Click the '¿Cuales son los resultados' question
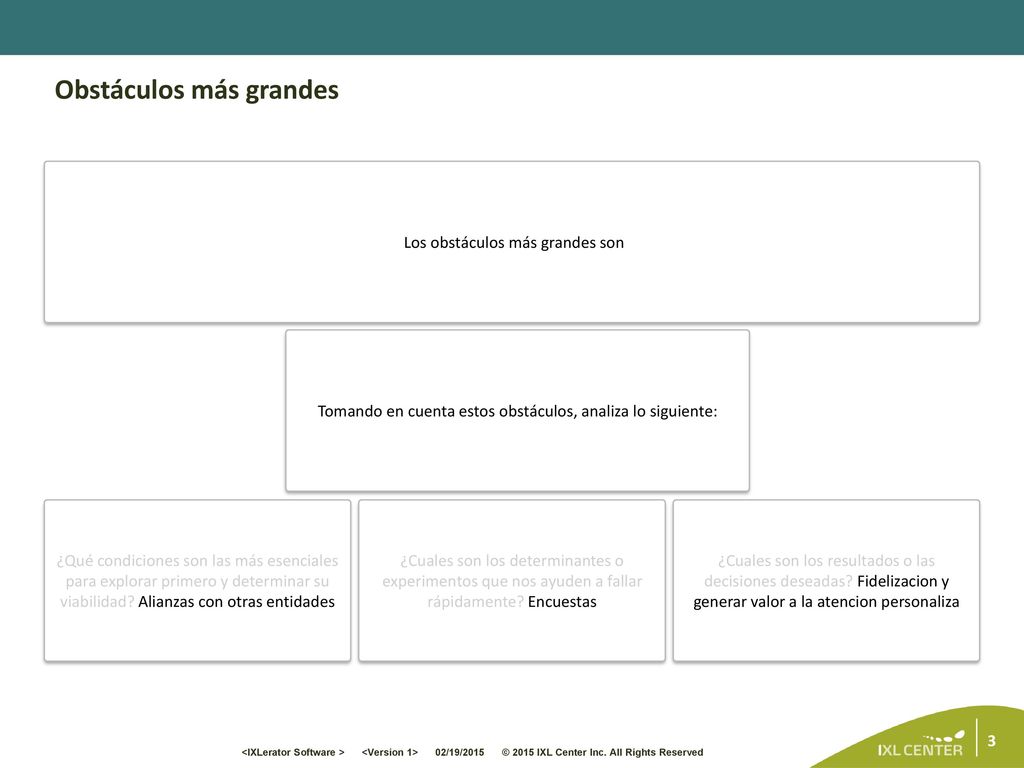This screenshot has height=768, width=1024. (820, 571)
